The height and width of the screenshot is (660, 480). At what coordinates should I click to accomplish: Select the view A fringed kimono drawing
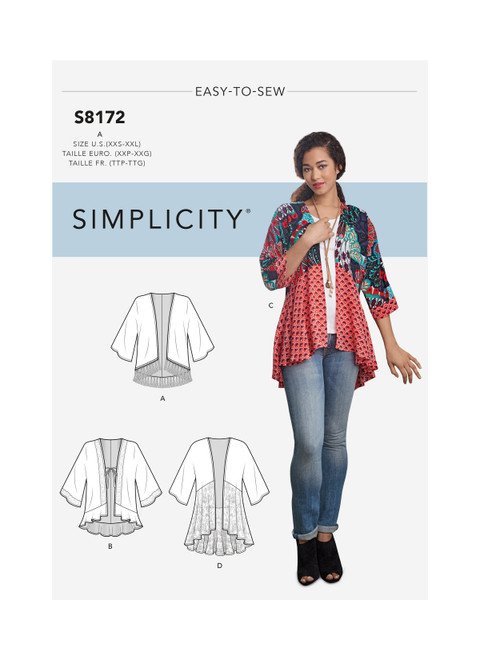(x=163, y=339)
